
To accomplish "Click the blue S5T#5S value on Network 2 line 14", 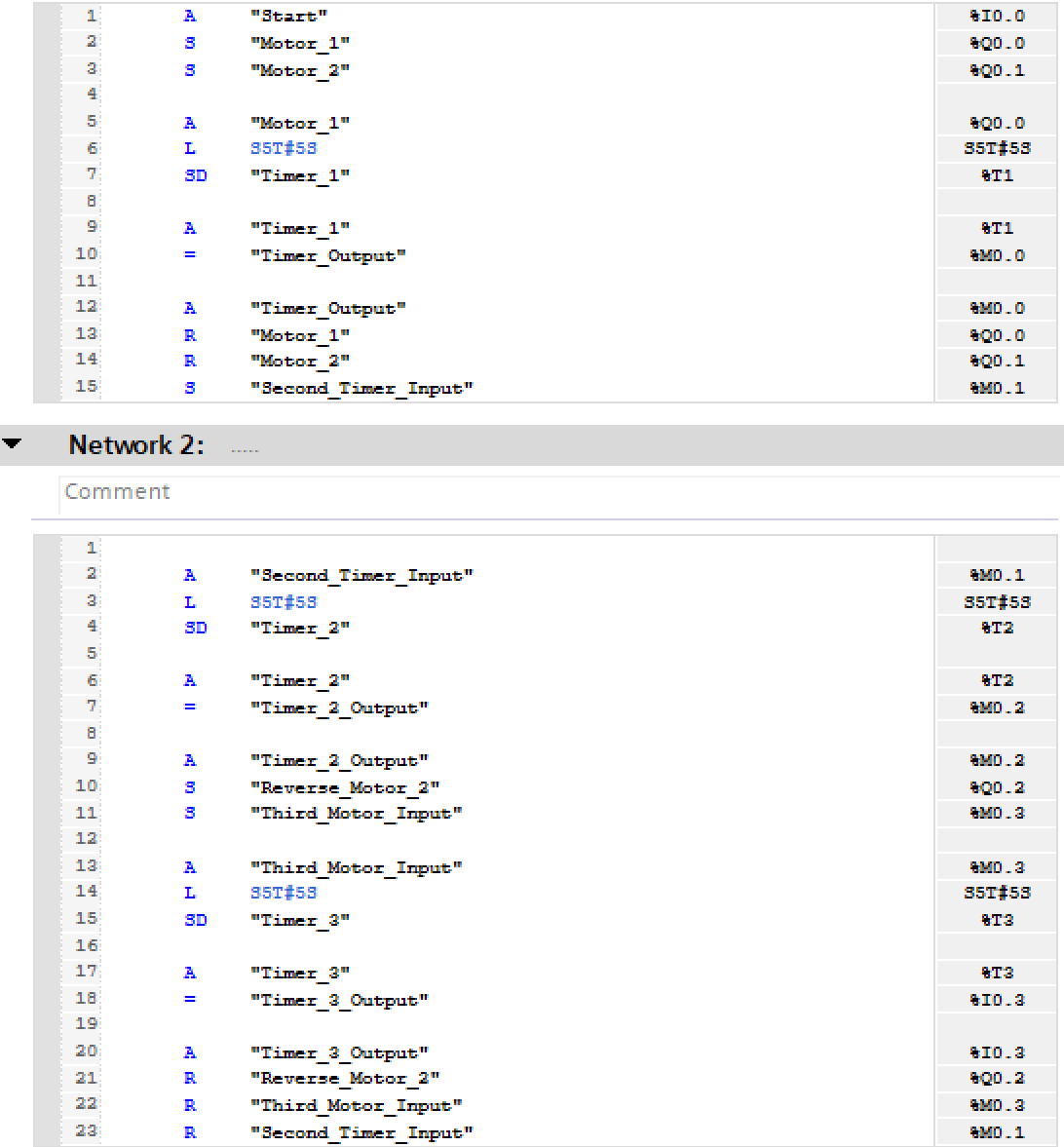I will click(x=284, y=893).
